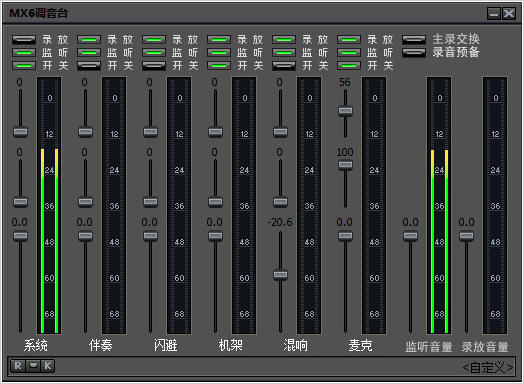Click the 系统 main fader handle at 0.0
524x384 pixels.
point(20,236)
